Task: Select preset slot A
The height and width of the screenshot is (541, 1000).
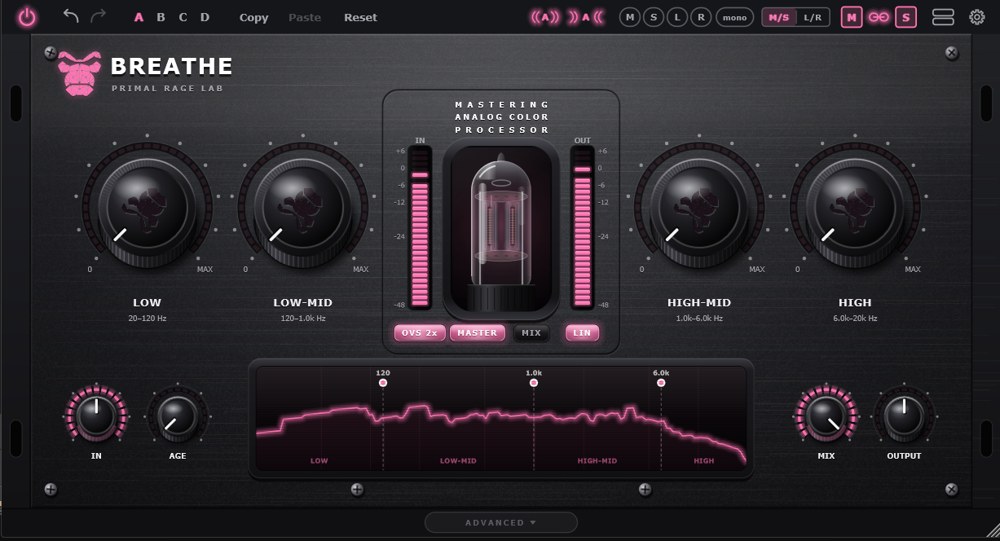Action: pos(138,17)
